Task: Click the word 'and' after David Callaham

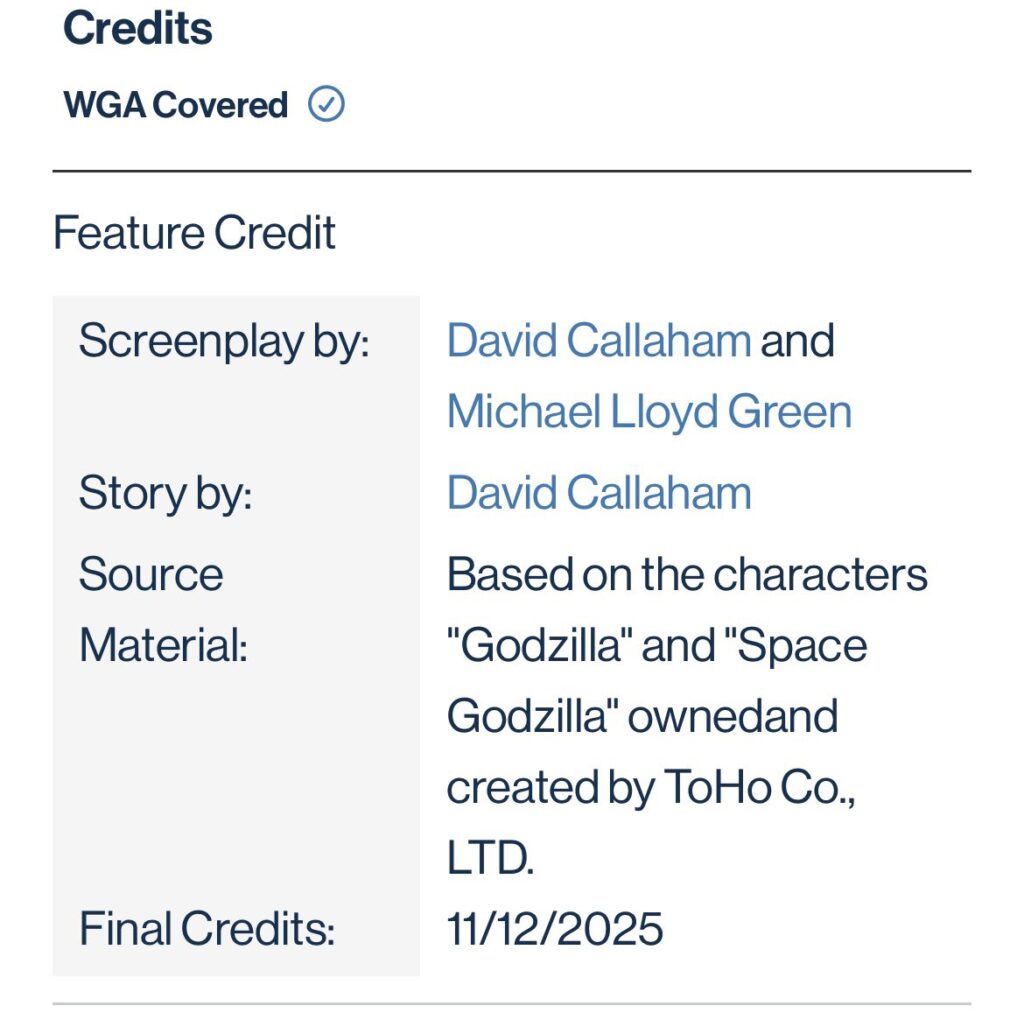Action: click(797, 341)
